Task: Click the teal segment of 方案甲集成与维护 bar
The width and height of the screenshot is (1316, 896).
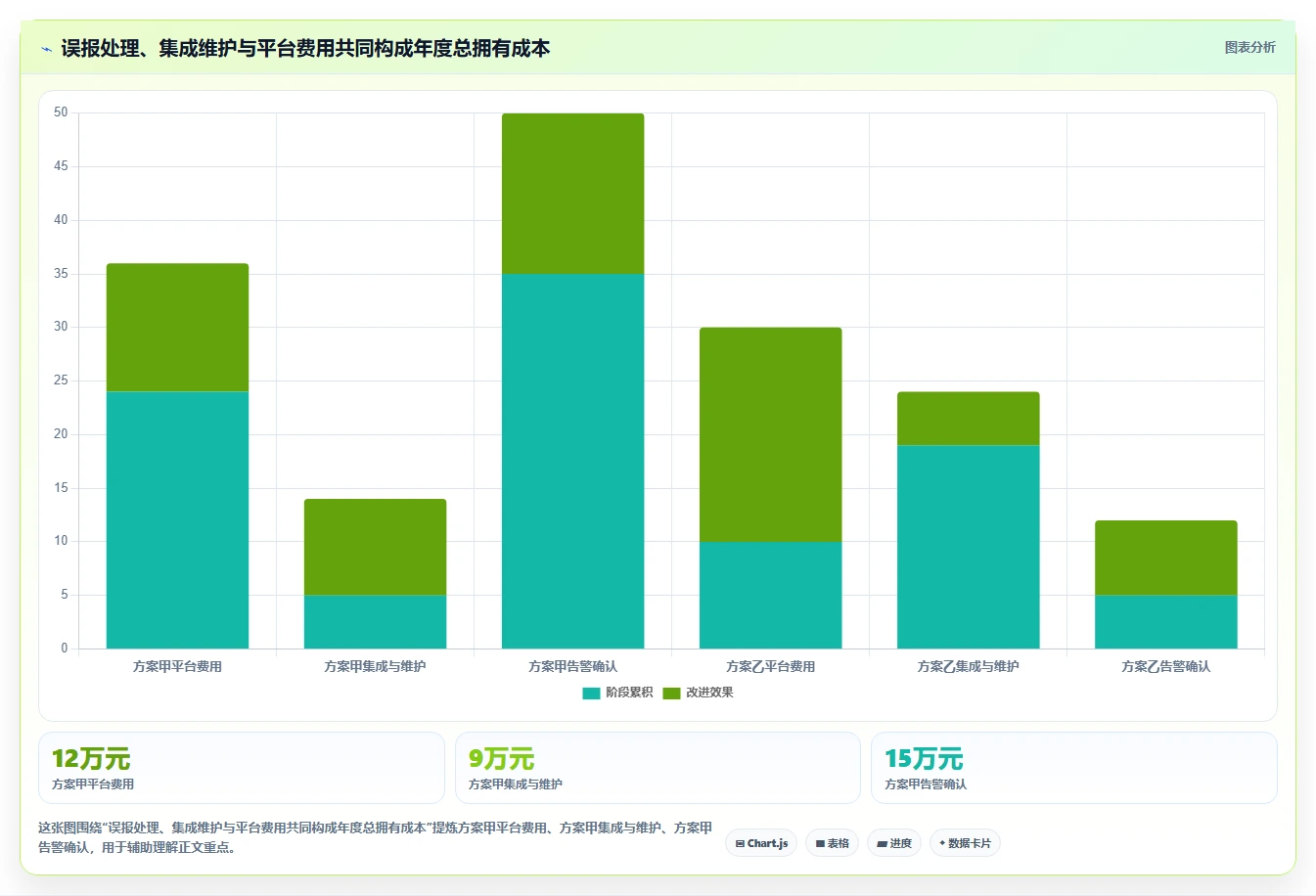Action: click(375, 621)
